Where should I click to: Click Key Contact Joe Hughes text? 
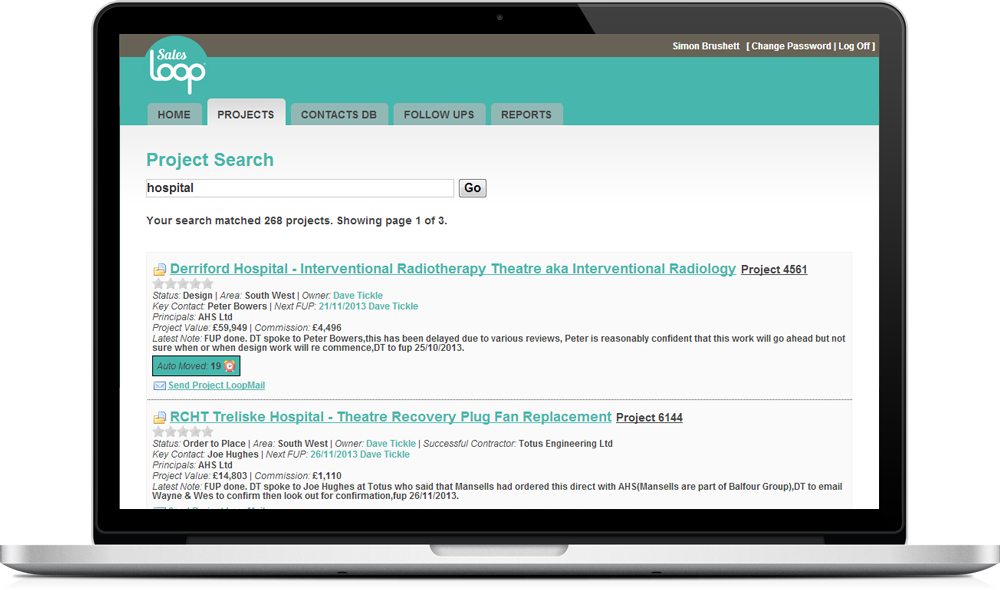205,454
